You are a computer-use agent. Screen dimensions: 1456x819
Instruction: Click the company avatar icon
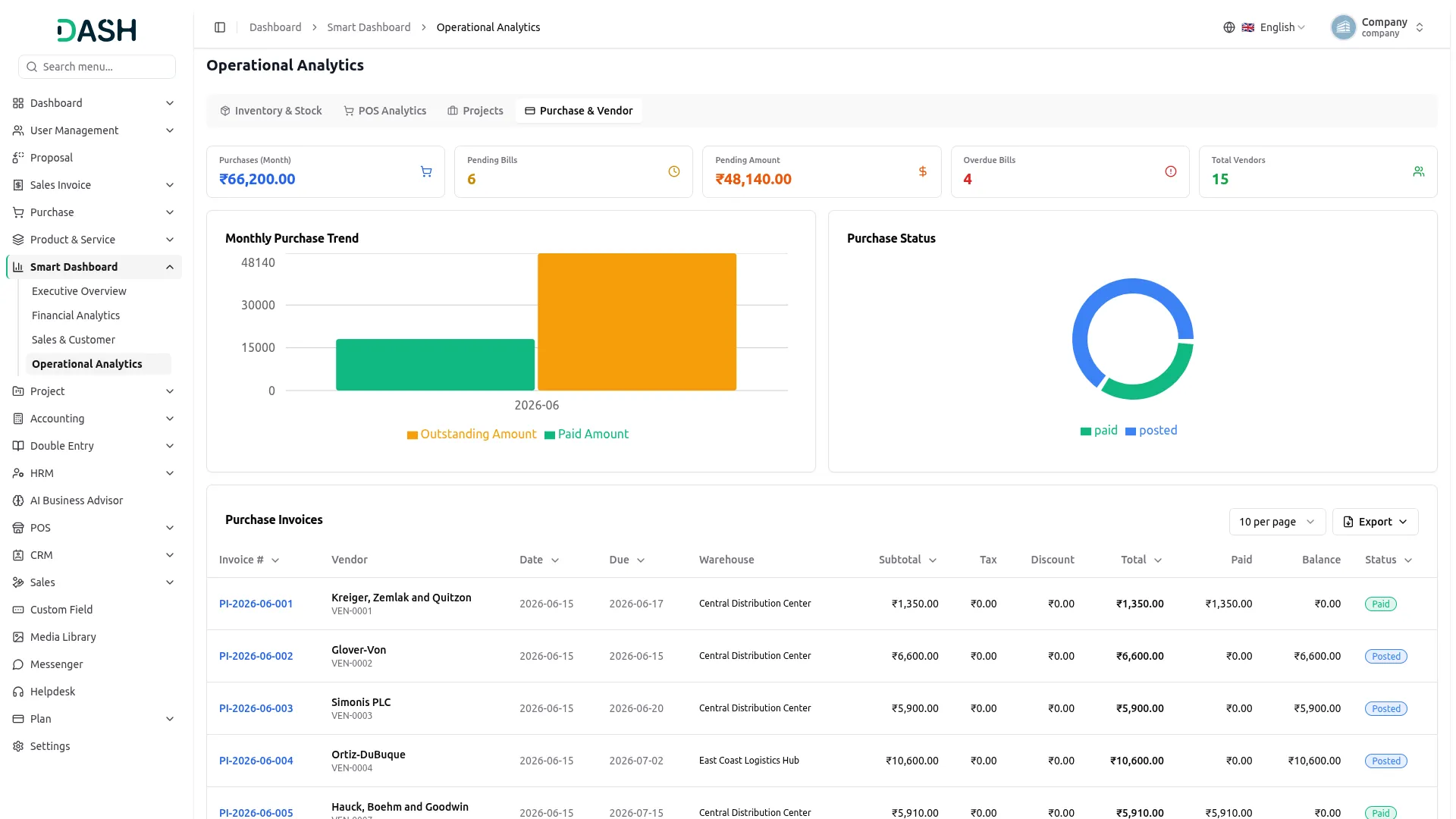(x=1343, y=27)
